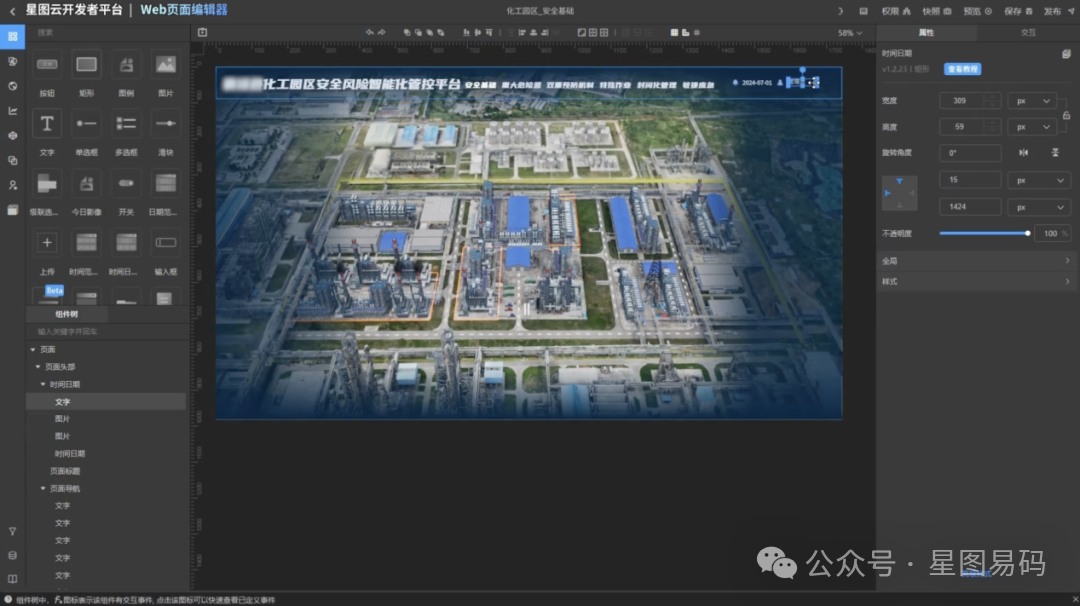Viewport: 1080px width, 606px height.
Task: Select the 今日影像 component
Action: click(x=86, y=184)
